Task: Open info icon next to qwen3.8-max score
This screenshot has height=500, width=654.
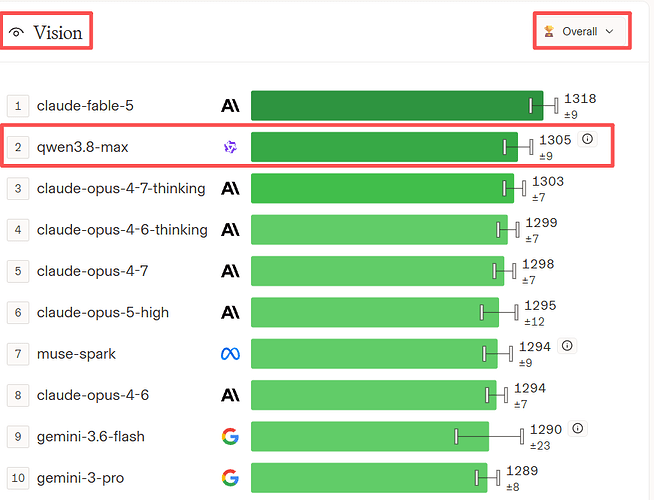Action: click(x=587, y=139)
